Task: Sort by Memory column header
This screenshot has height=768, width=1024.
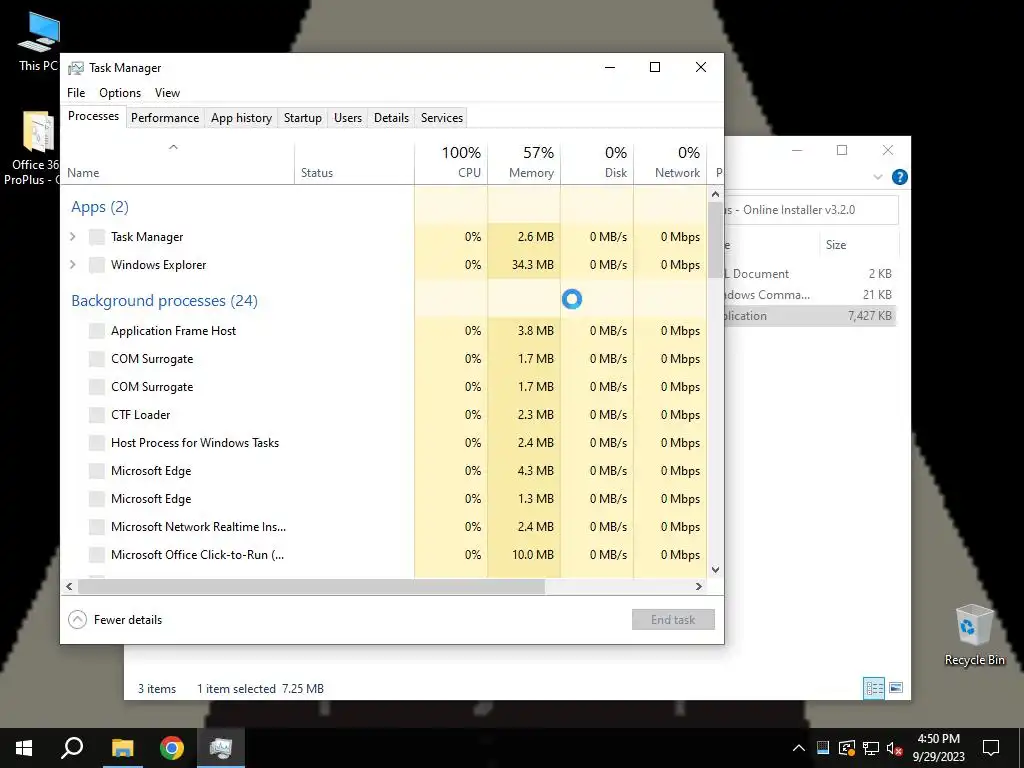Action: click(x=524, y=162)
